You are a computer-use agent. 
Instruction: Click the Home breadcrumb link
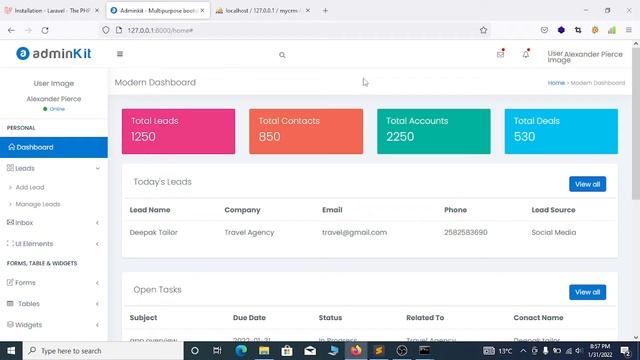[556, 83]
